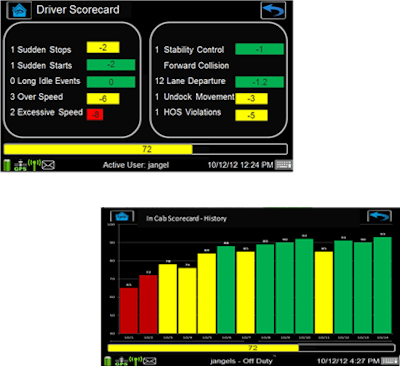This screenshot has height=366, width=400.
Task: Select the yellow -2 Sudden Stops score box
Action: (103, 47)
